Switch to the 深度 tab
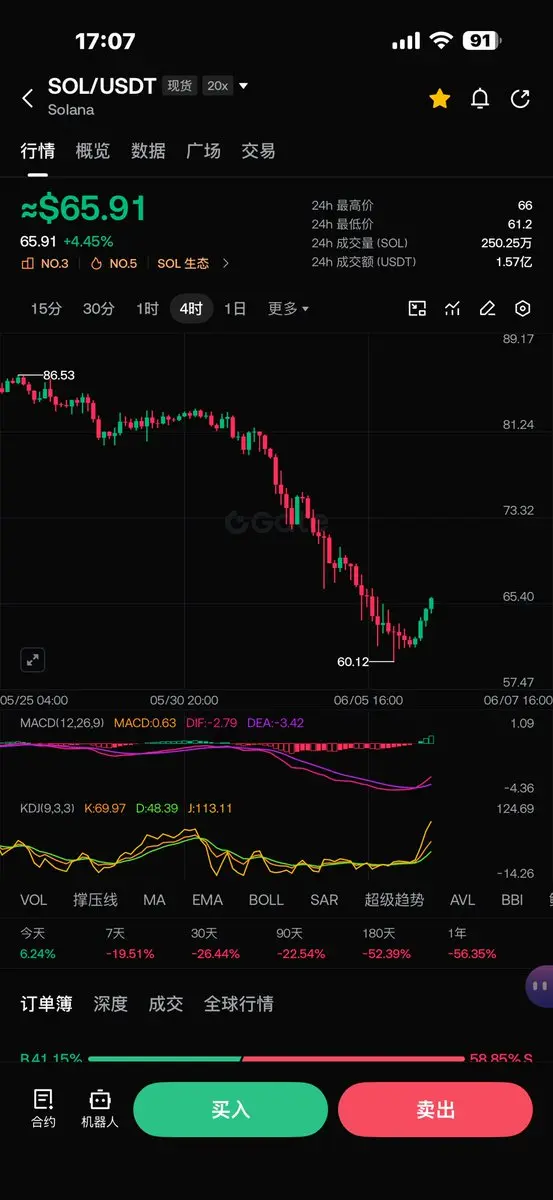The height and width of the screenshot is (1200, 553). [x=111, y=1004]
